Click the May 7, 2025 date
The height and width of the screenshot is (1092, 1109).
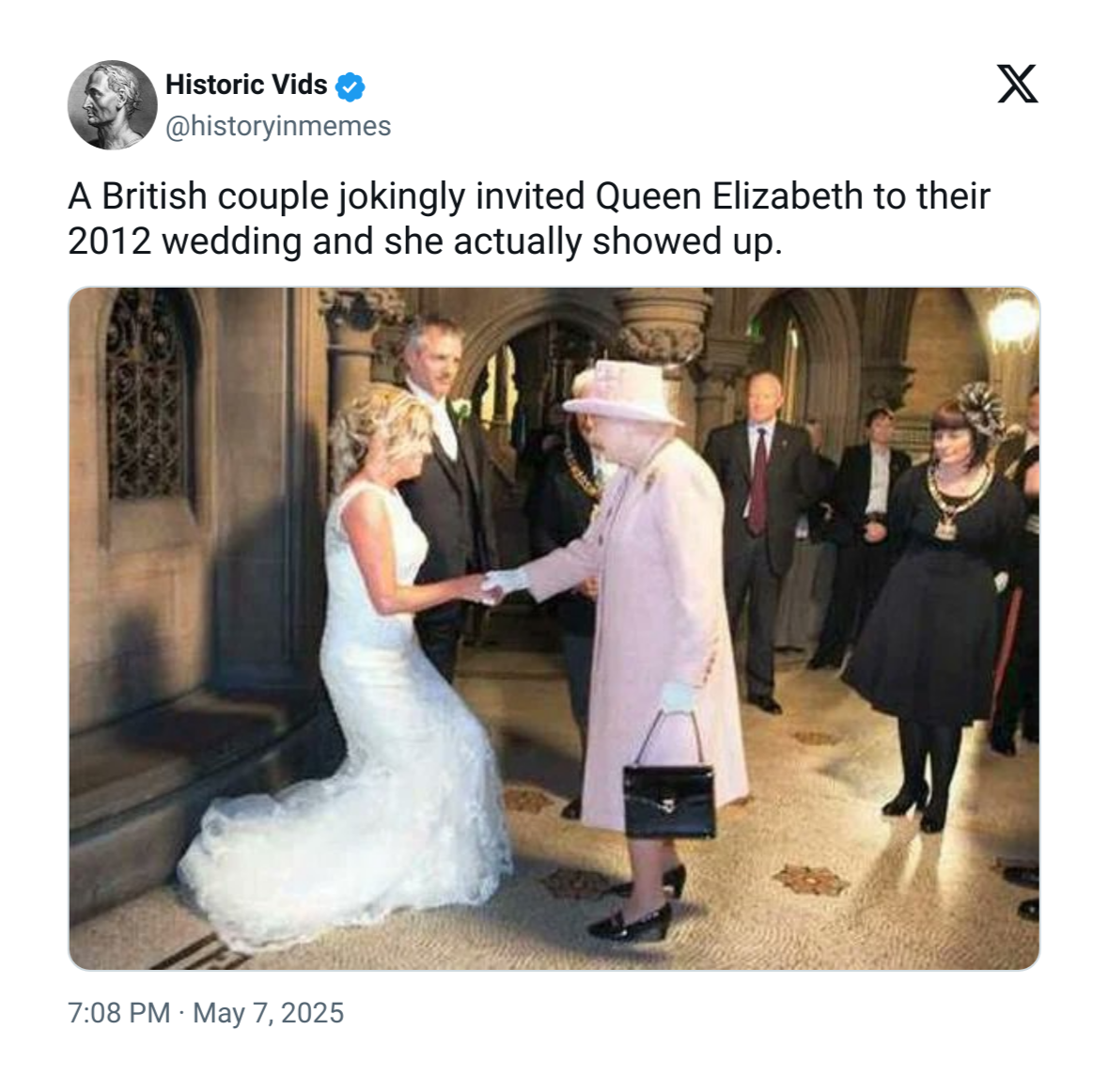[268, 1013]
